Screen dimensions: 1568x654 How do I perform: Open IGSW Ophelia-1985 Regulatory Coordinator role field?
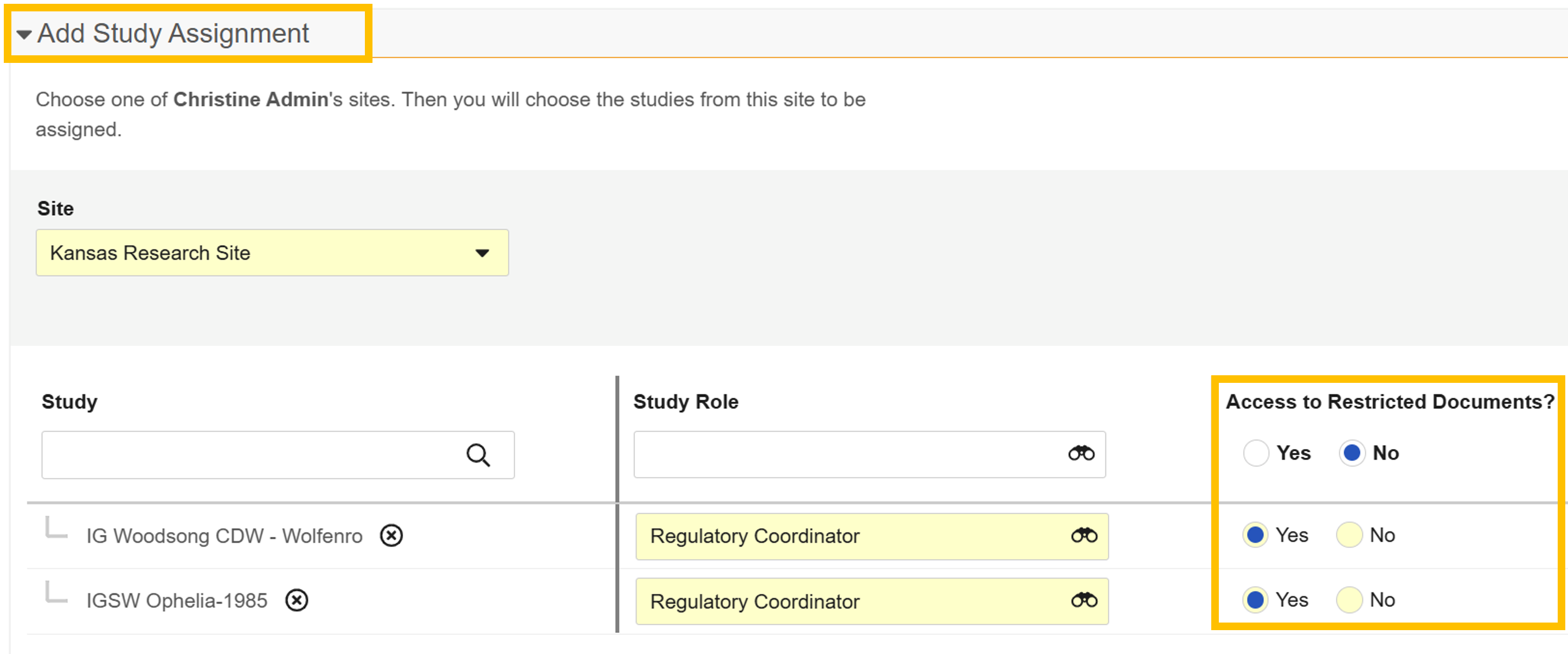pos(852,601)
